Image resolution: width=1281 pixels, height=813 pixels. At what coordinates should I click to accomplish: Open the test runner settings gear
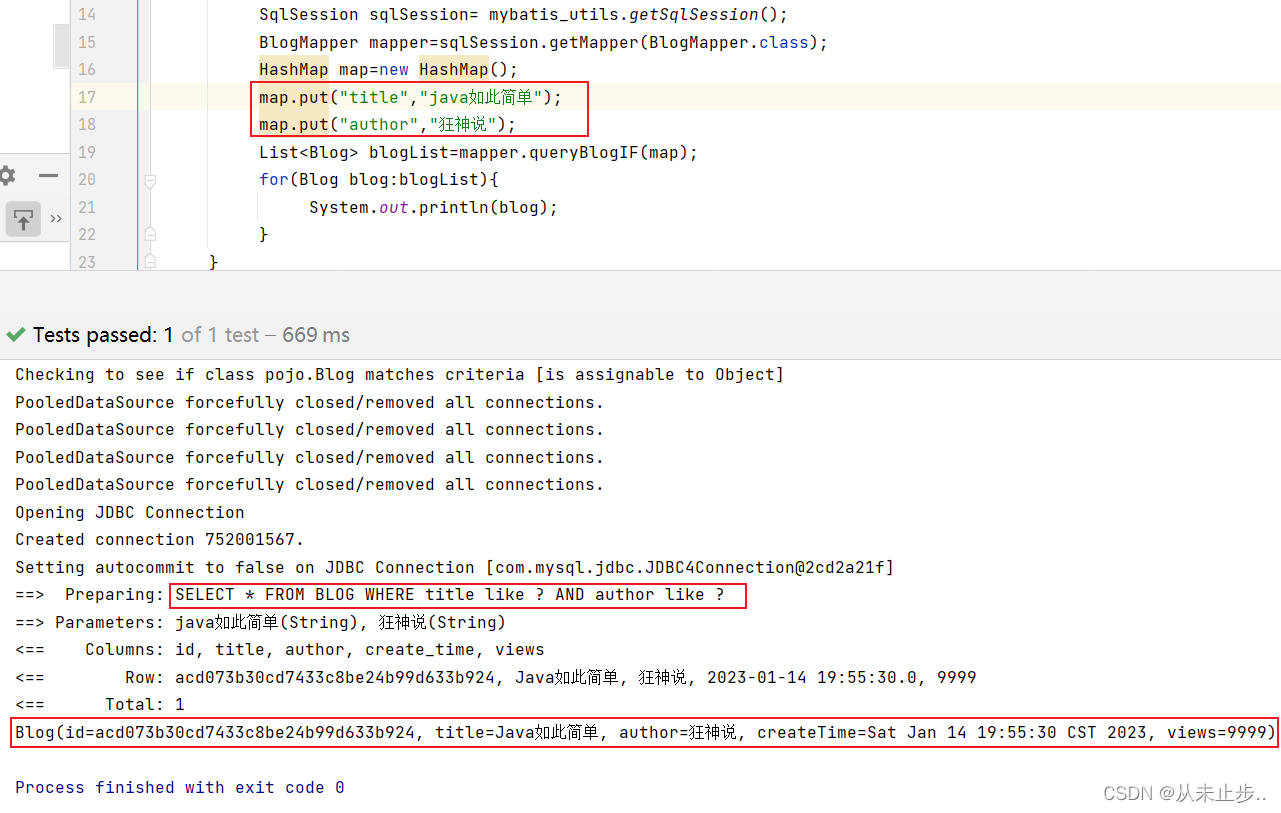[6, 176]
